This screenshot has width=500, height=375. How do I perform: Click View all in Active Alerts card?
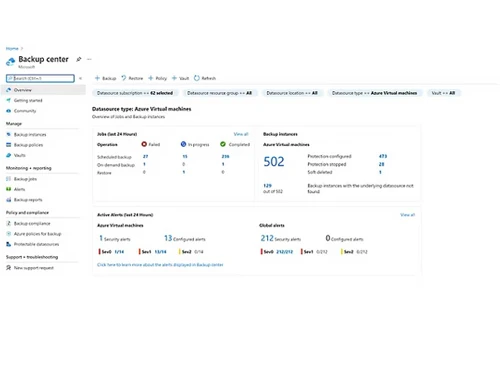click(407, 215)
